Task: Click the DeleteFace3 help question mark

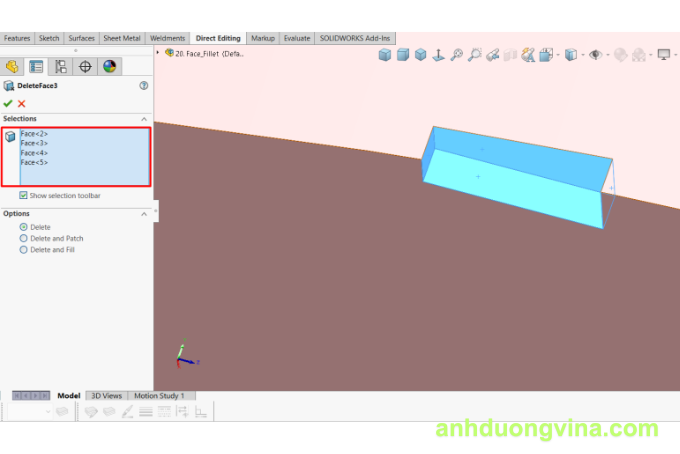Action: click(144, 86)
